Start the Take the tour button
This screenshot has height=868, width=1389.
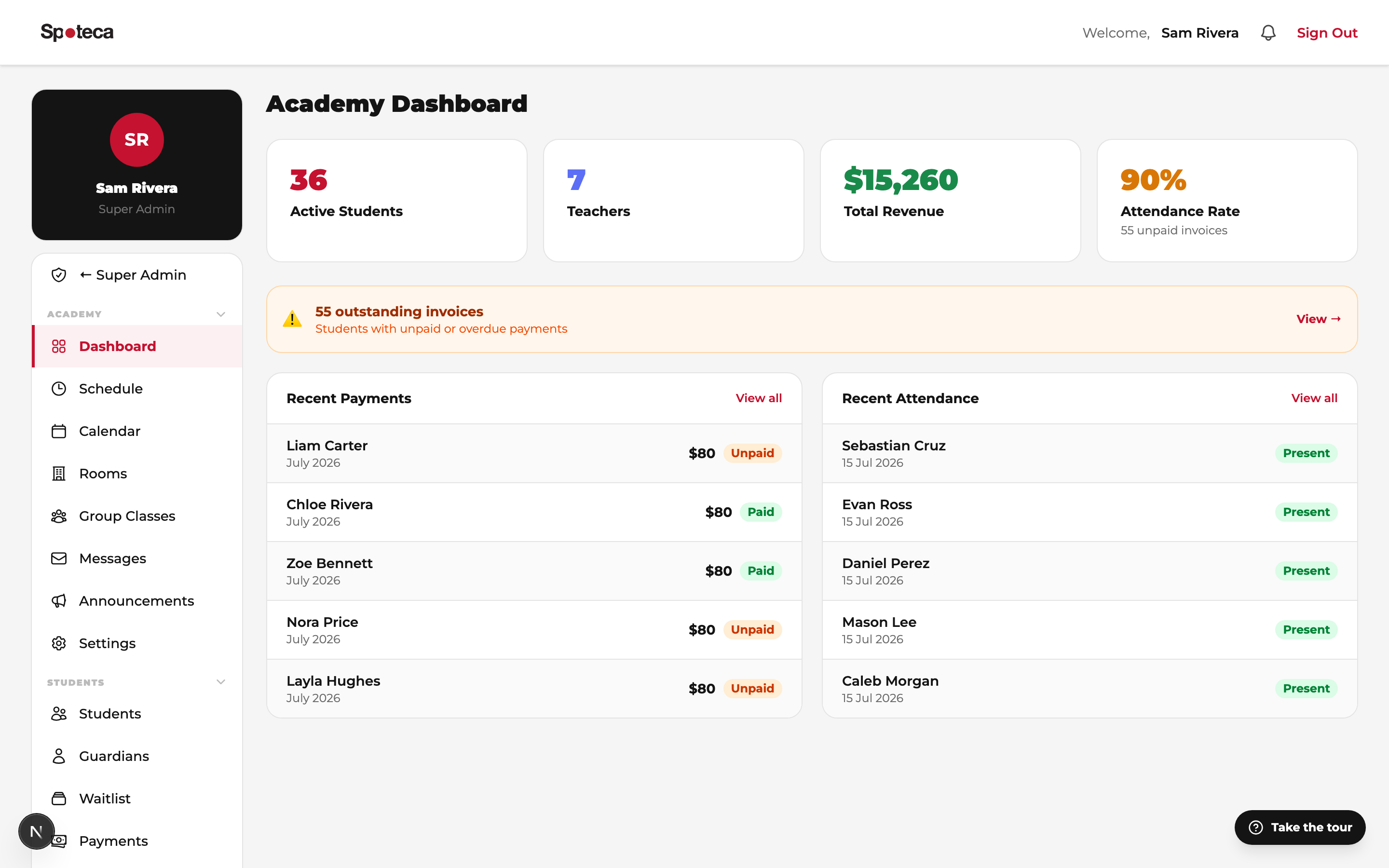click(x=1299, y=827)
